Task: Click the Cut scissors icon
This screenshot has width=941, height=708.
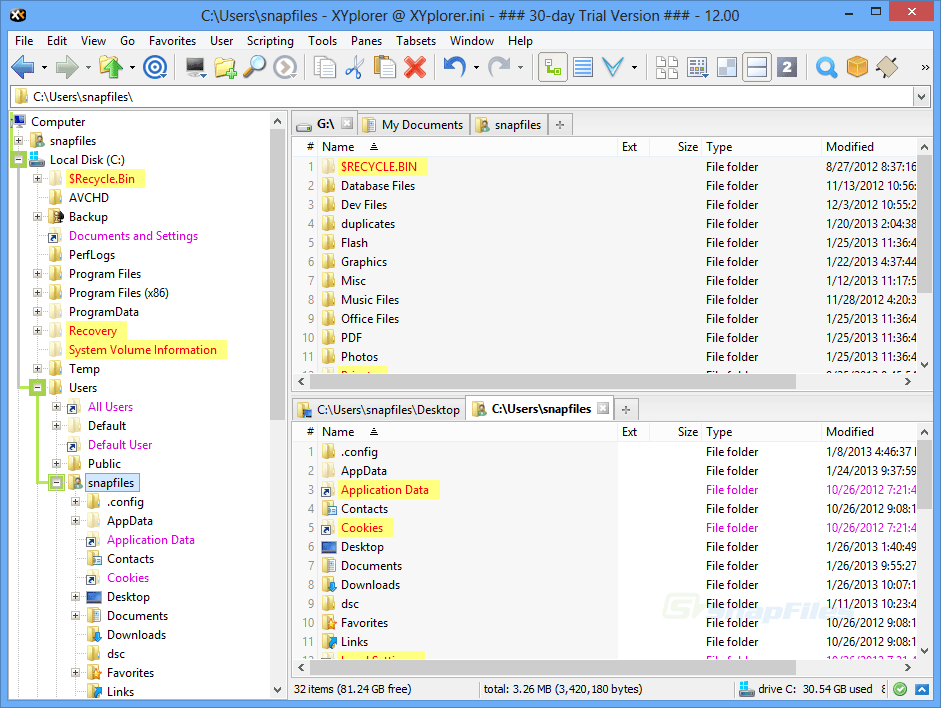Action: (354, 67)
